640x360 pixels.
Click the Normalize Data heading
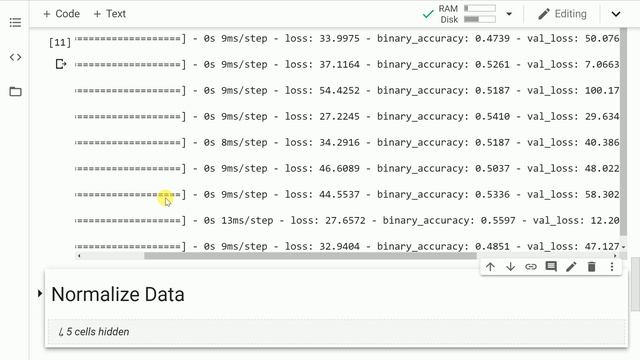(118, 294)
